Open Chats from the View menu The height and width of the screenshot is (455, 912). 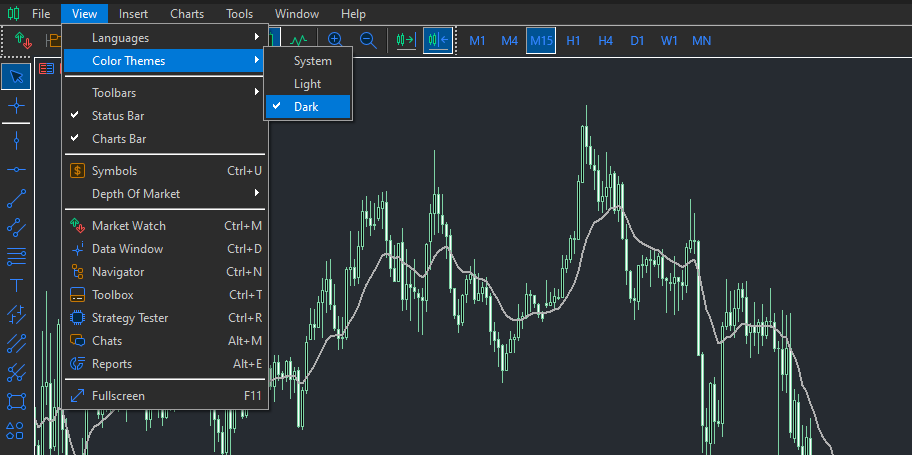click(165, 341)
